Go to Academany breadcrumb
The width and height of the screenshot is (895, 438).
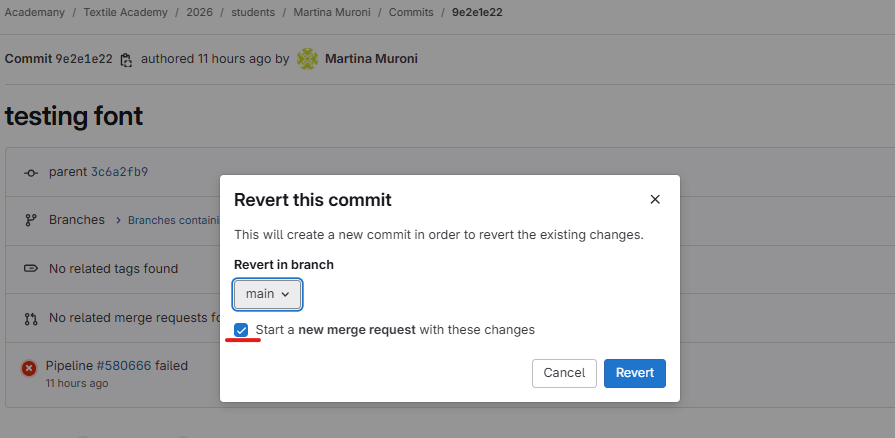36,13
